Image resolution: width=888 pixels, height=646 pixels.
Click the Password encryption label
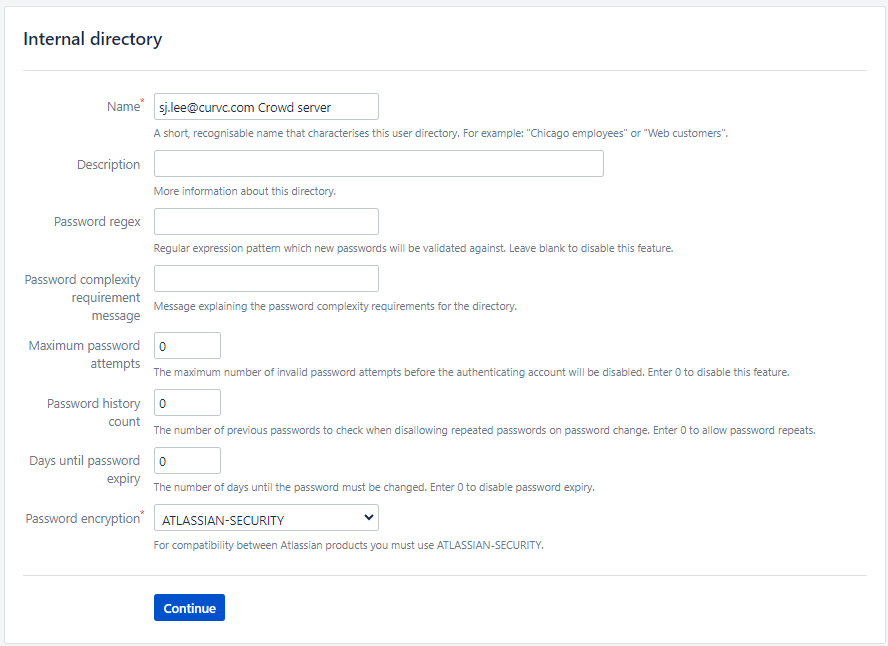83,518
